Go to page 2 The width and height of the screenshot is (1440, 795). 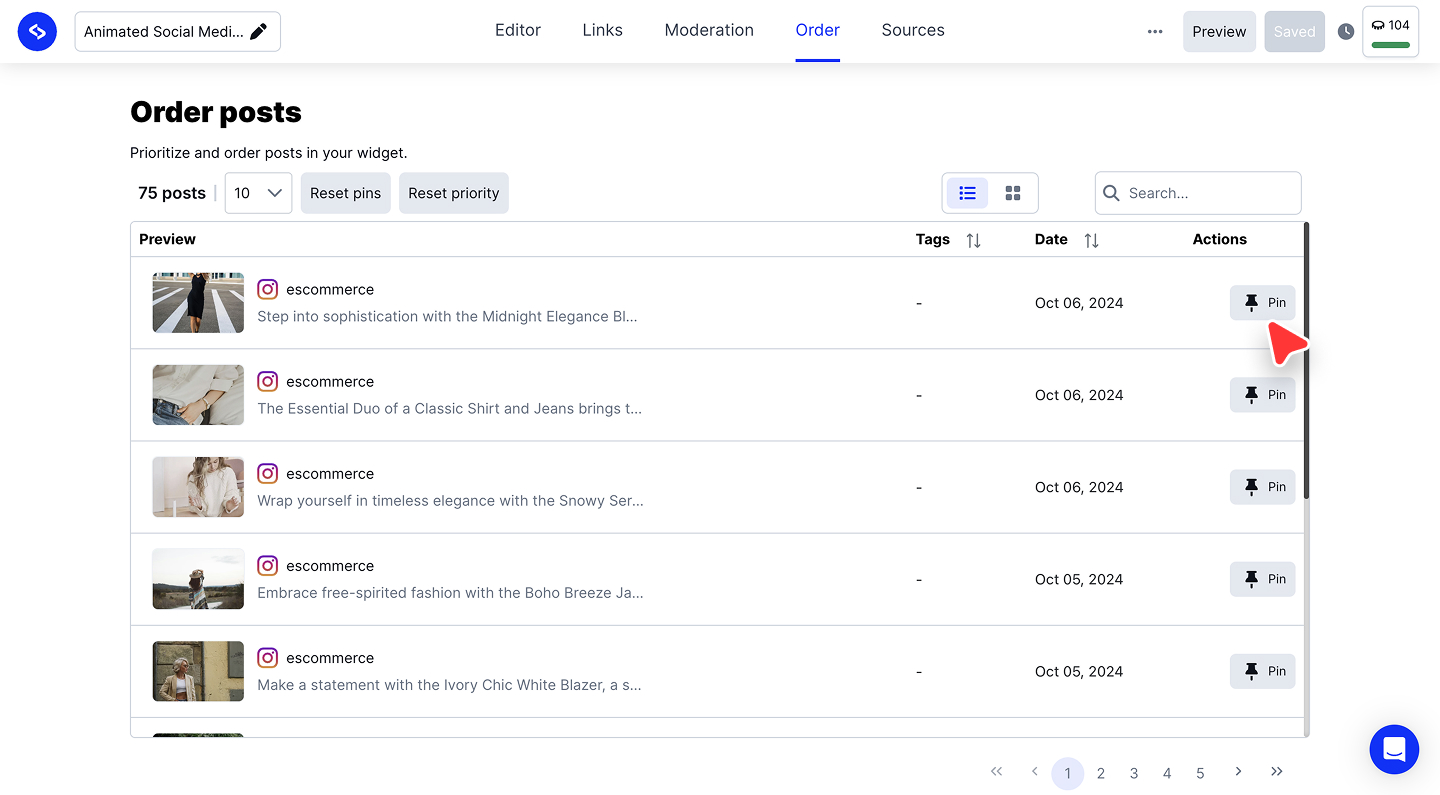coord(1100,773)
